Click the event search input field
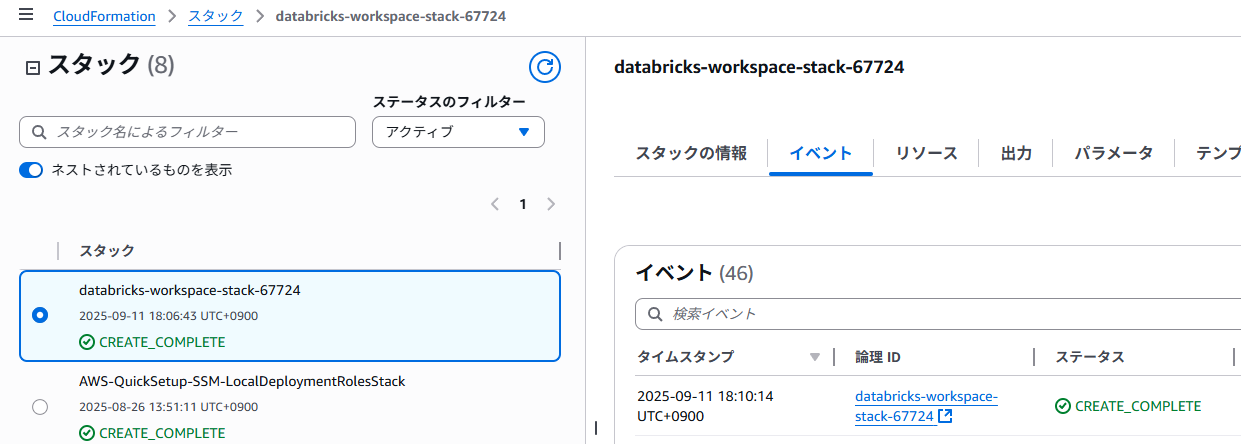The height and width of the screenshot is (444, 1241). [940, 314]
